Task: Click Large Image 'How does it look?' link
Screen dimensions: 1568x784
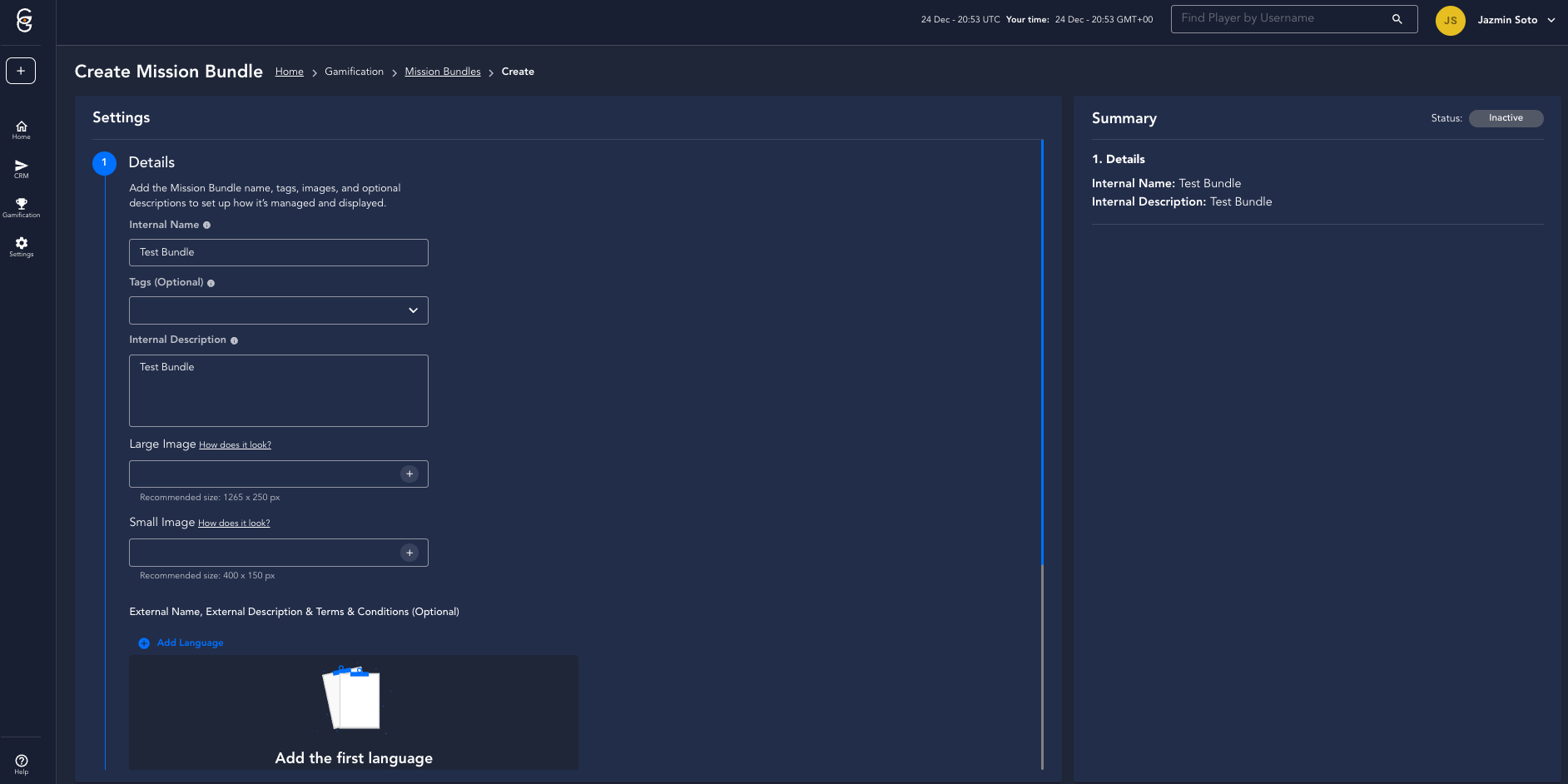Action: click(x=235, y=445)
